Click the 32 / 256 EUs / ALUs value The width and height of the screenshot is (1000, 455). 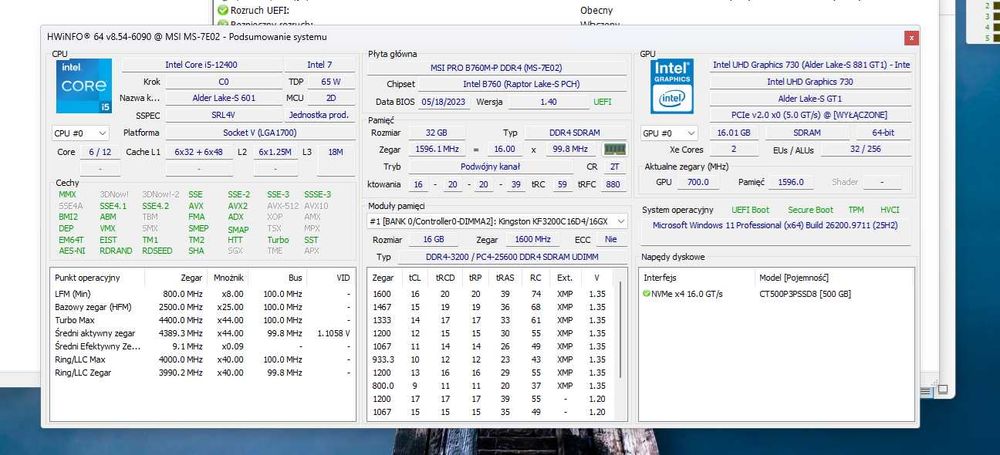pyautogui.click(x=865, y=149)
